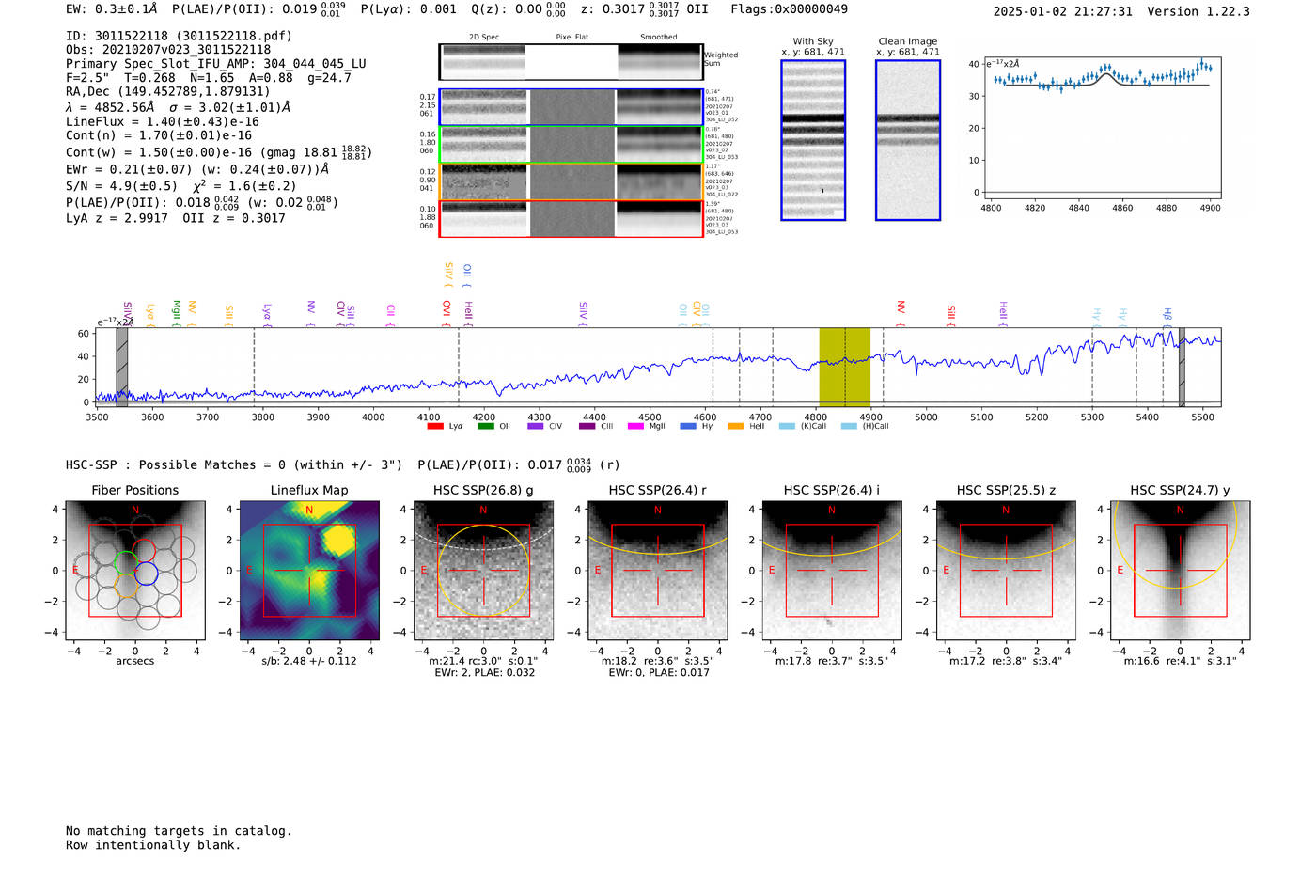Click the Lyα red legend swatch
The image size is (1316, 896).
pos(434,427)
